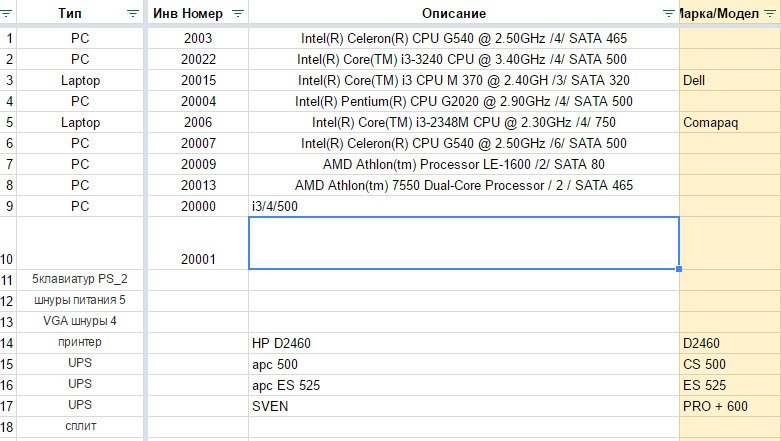Click the 5клавиатур PS_2 cell
The width and height of the screenshot is (781, 441).
point(80,279)
